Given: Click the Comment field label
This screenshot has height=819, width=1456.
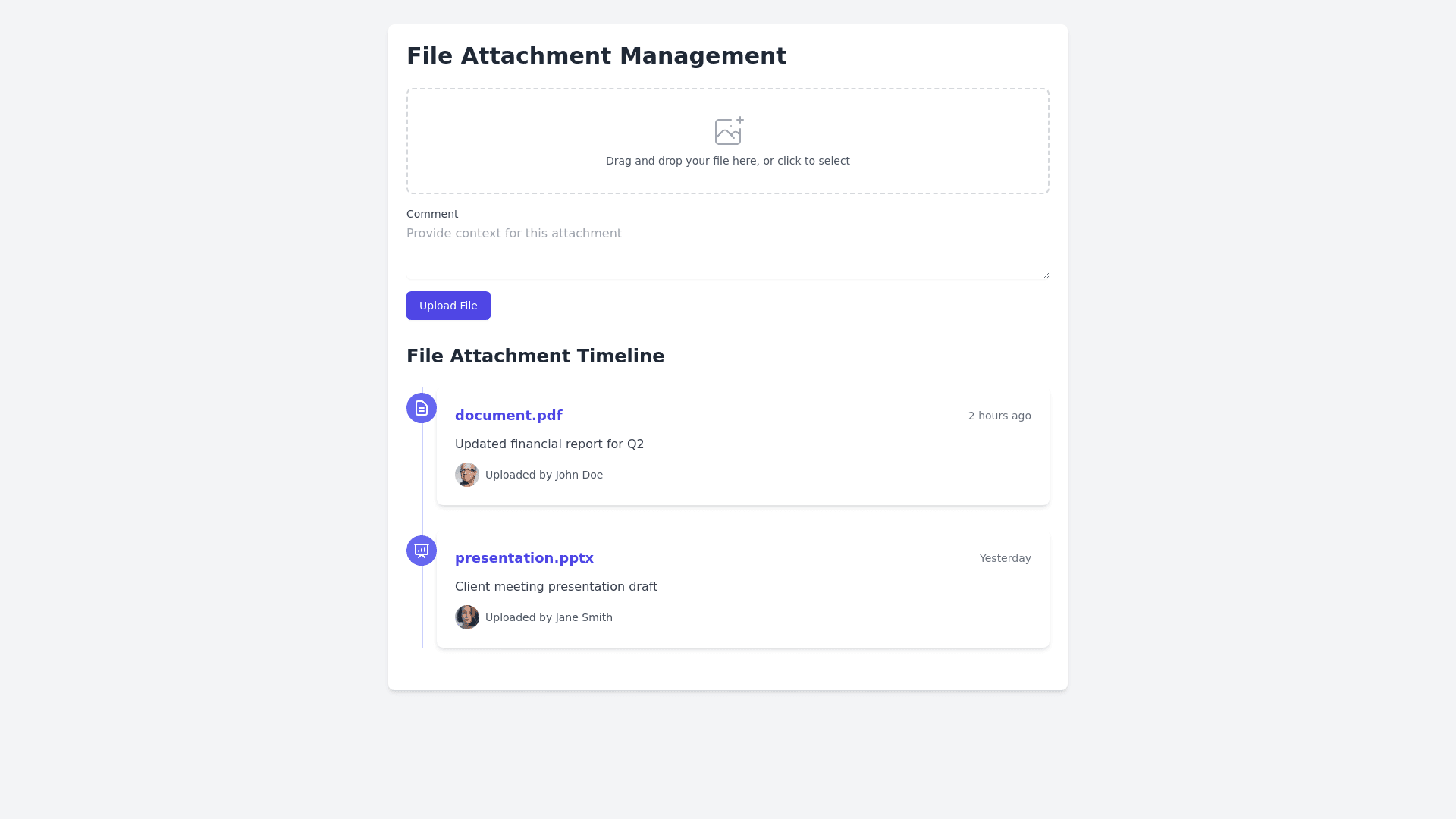Looking at the screenshot, I should pyautogui.click(x=432, y=214).
